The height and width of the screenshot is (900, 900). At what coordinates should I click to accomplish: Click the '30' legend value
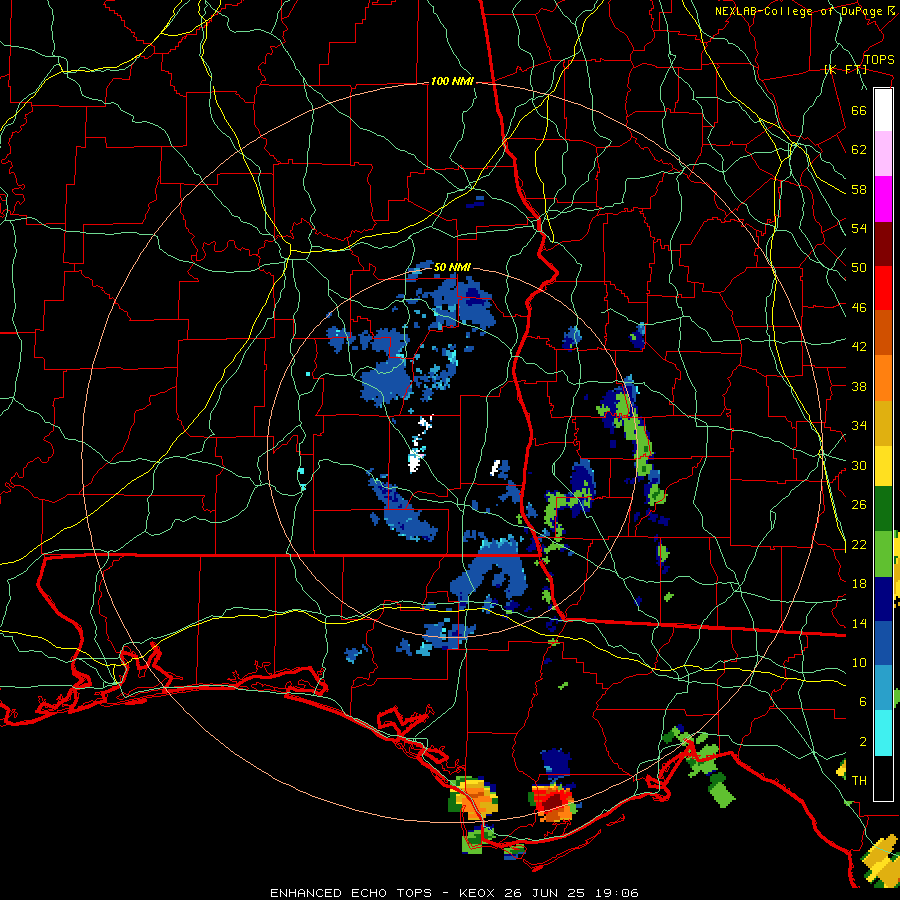[x=859, y=465]
